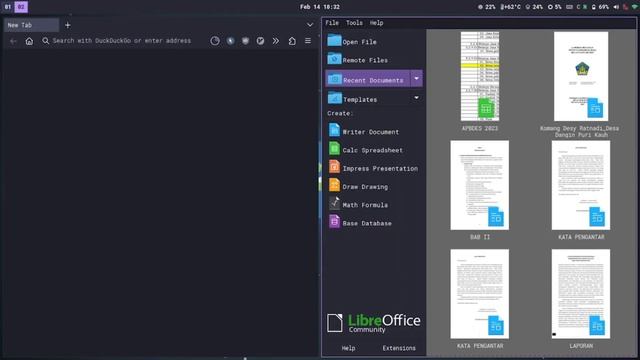Click the Math Formula label text
The width and height of the screenshot is (640, 360).
coord(365,205)
